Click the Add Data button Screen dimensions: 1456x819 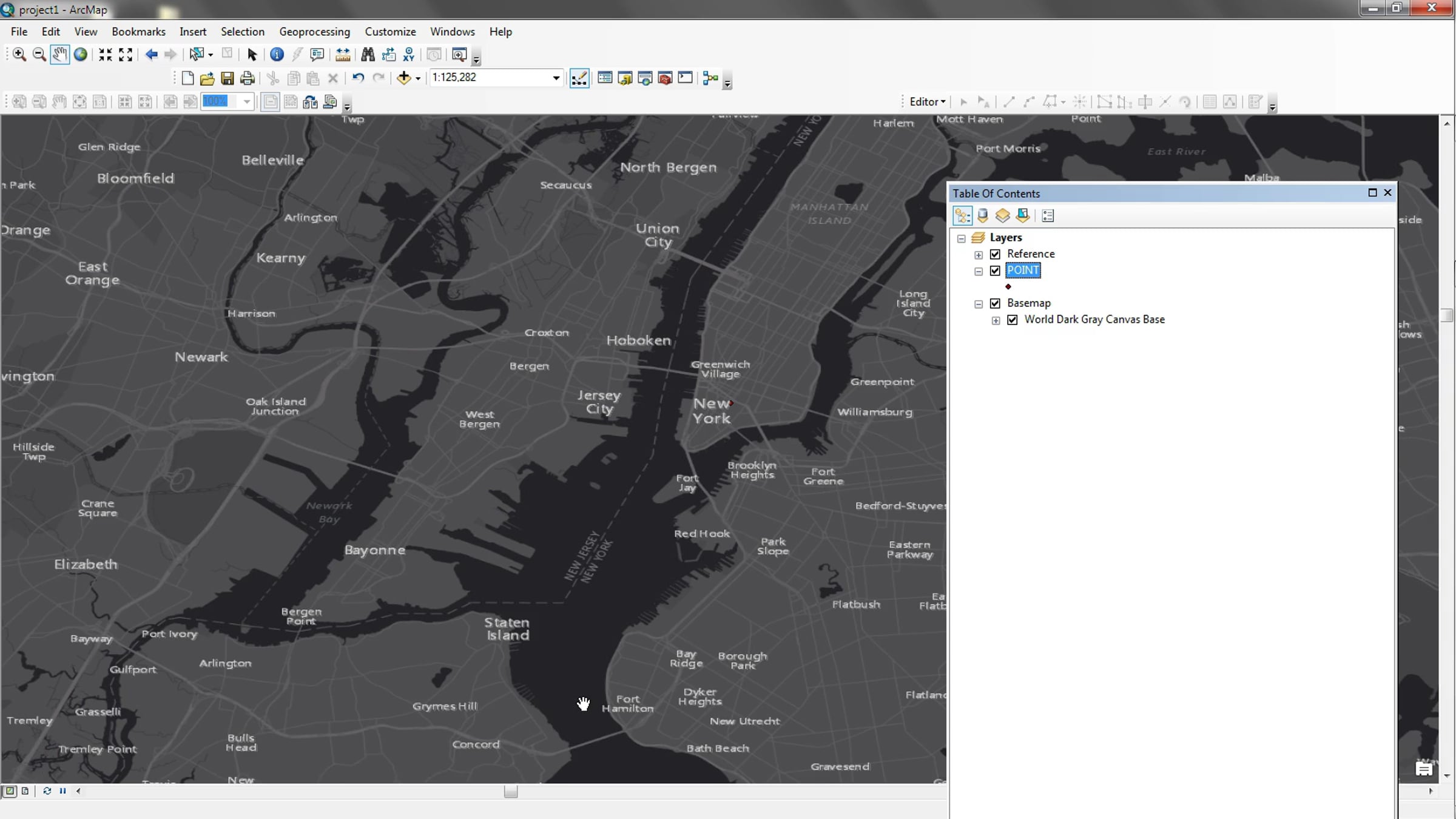point(403,78)
